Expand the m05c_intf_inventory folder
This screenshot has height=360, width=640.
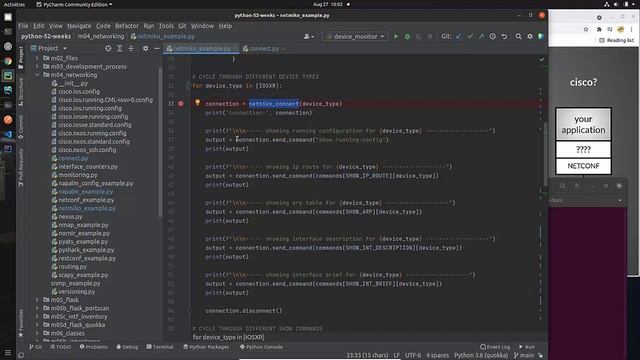38,316
